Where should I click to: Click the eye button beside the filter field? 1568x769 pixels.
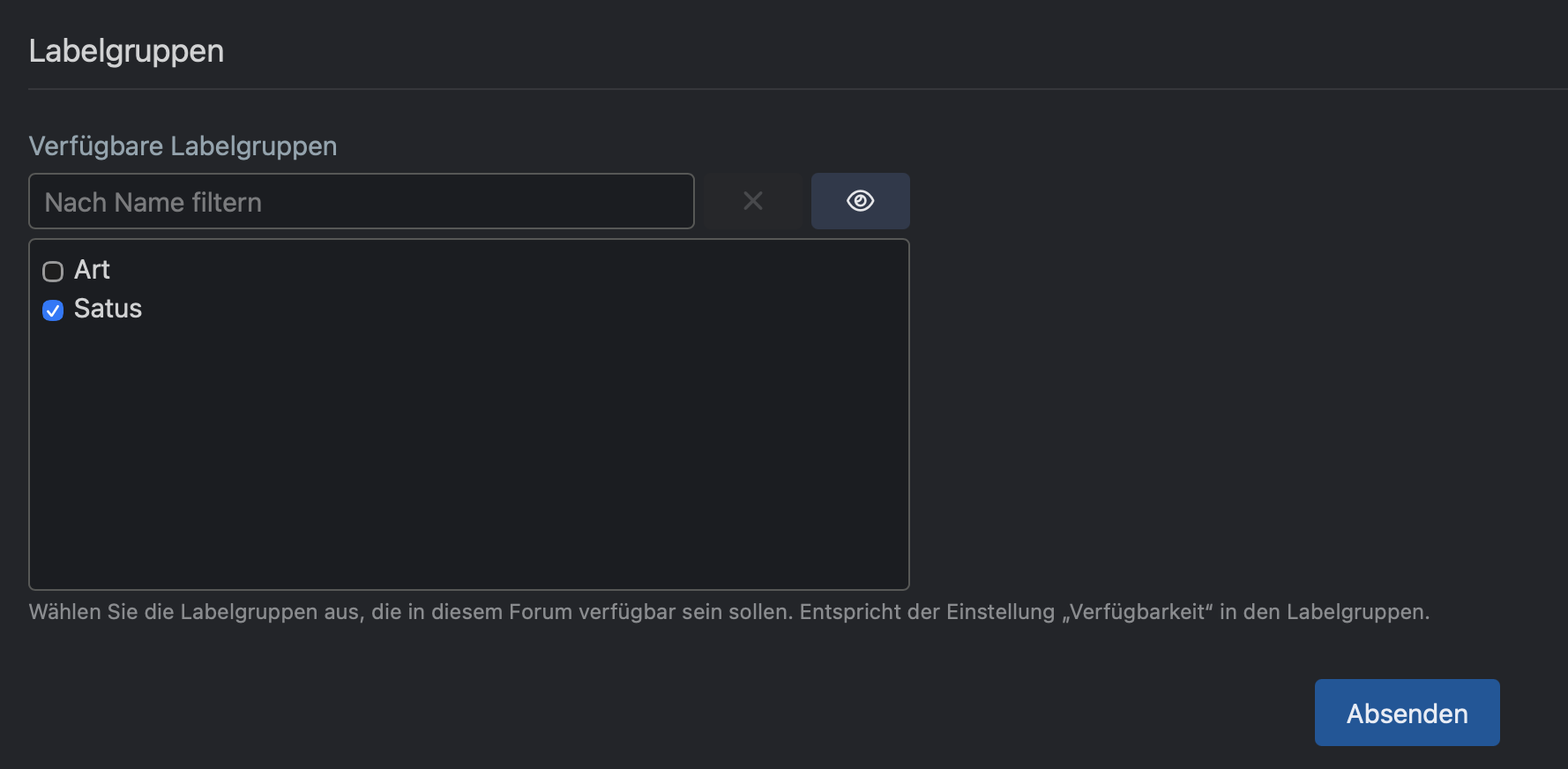[860, 201]
